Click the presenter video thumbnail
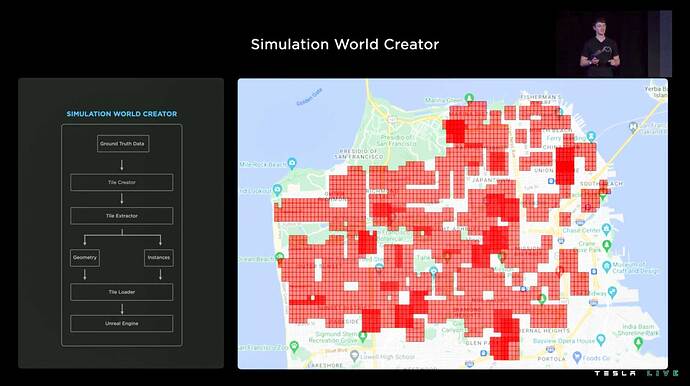This screenshot has width=690, height=386. (614, 44)
